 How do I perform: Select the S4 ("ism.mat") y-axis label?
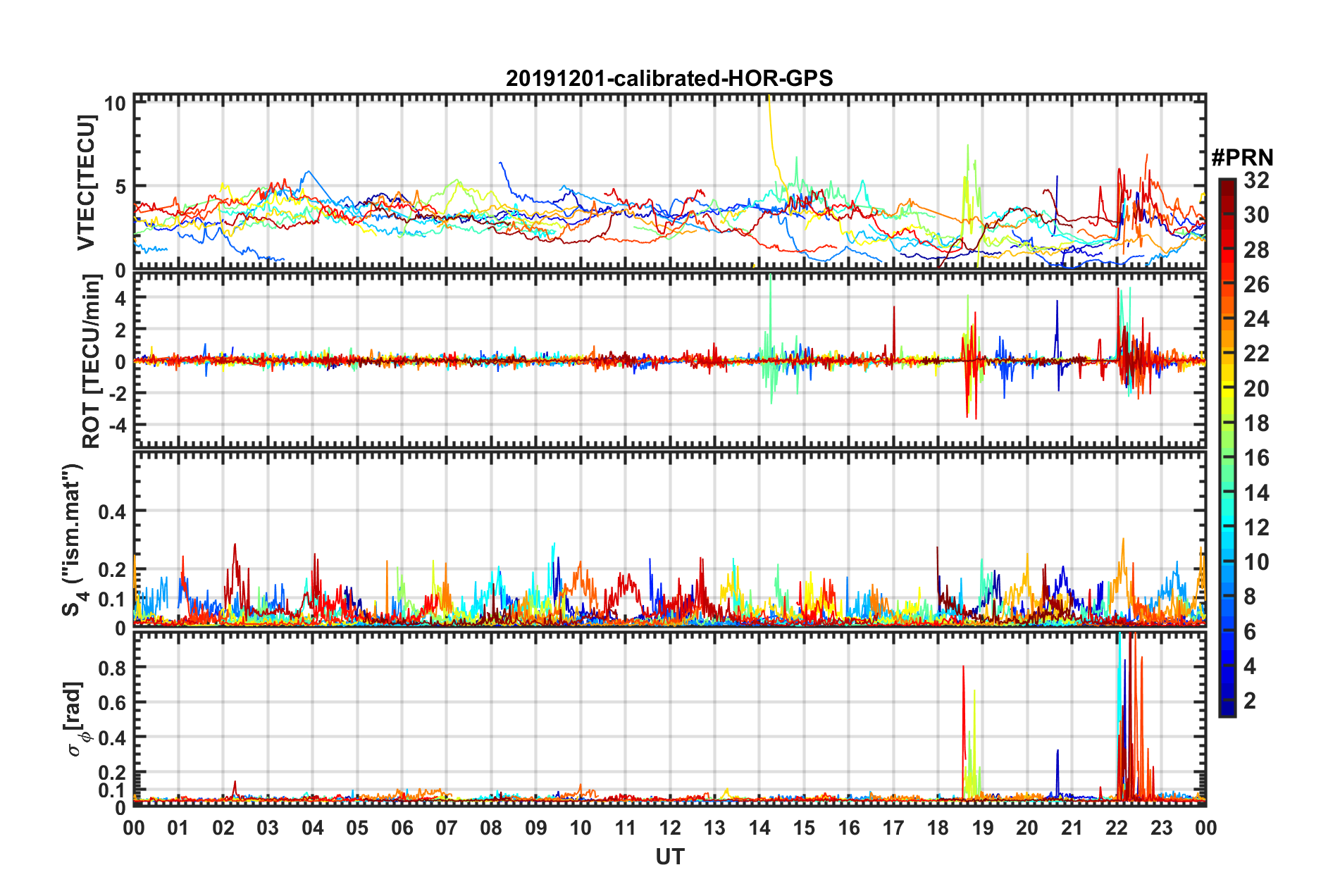73,540
